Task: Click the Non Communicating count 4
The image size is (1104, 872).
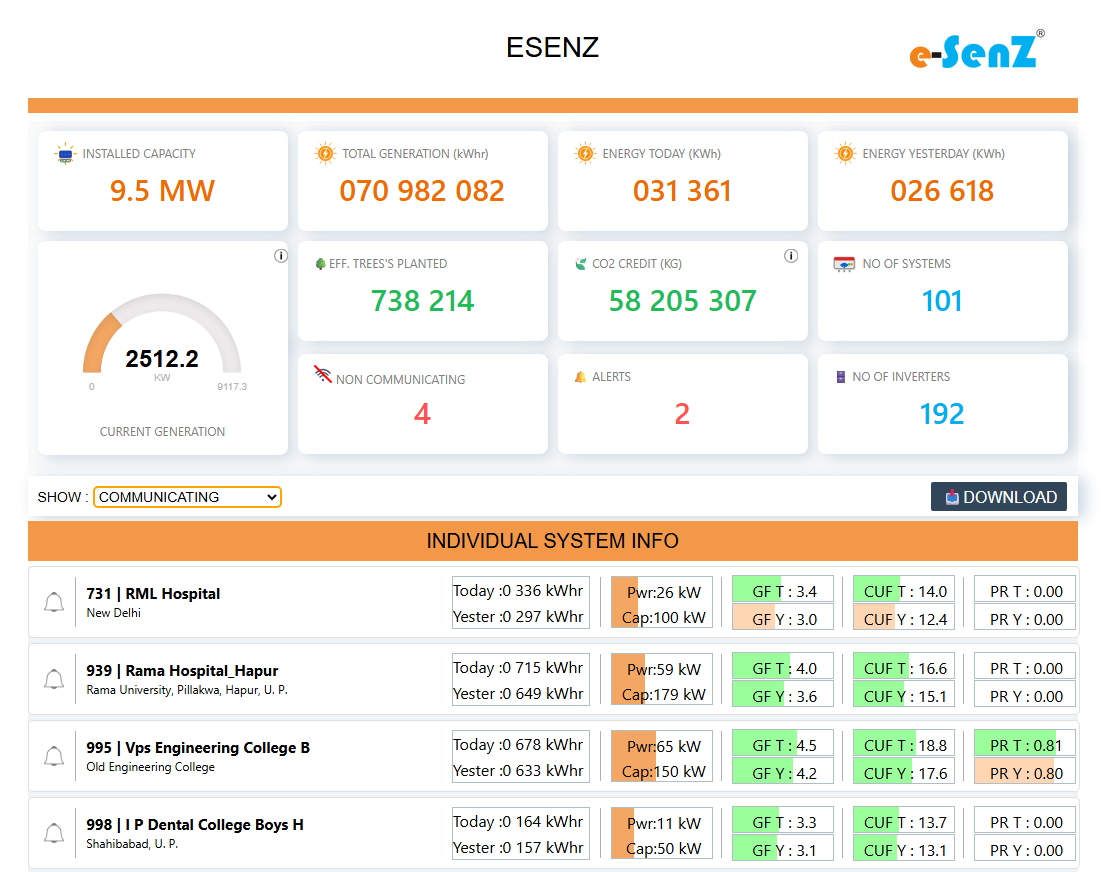Action: click(x=422, y=413)
